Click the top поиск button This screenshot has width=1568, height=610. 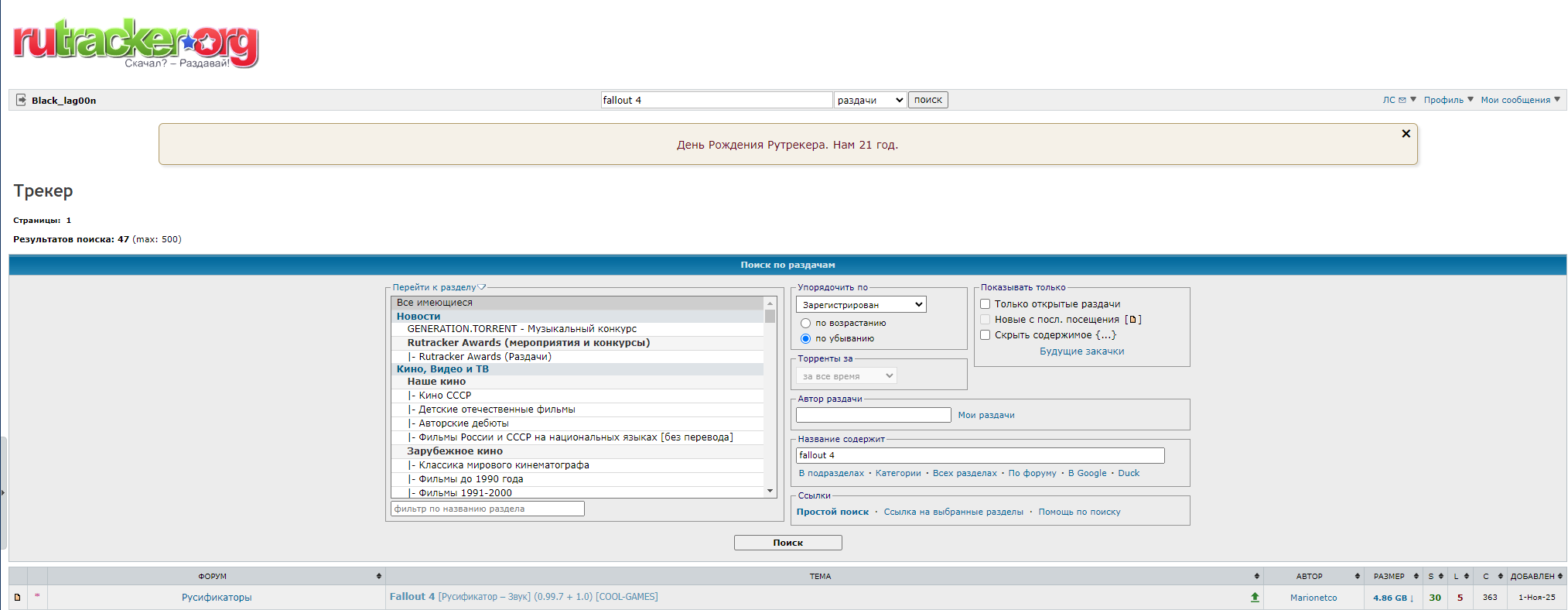pos(928,100)
